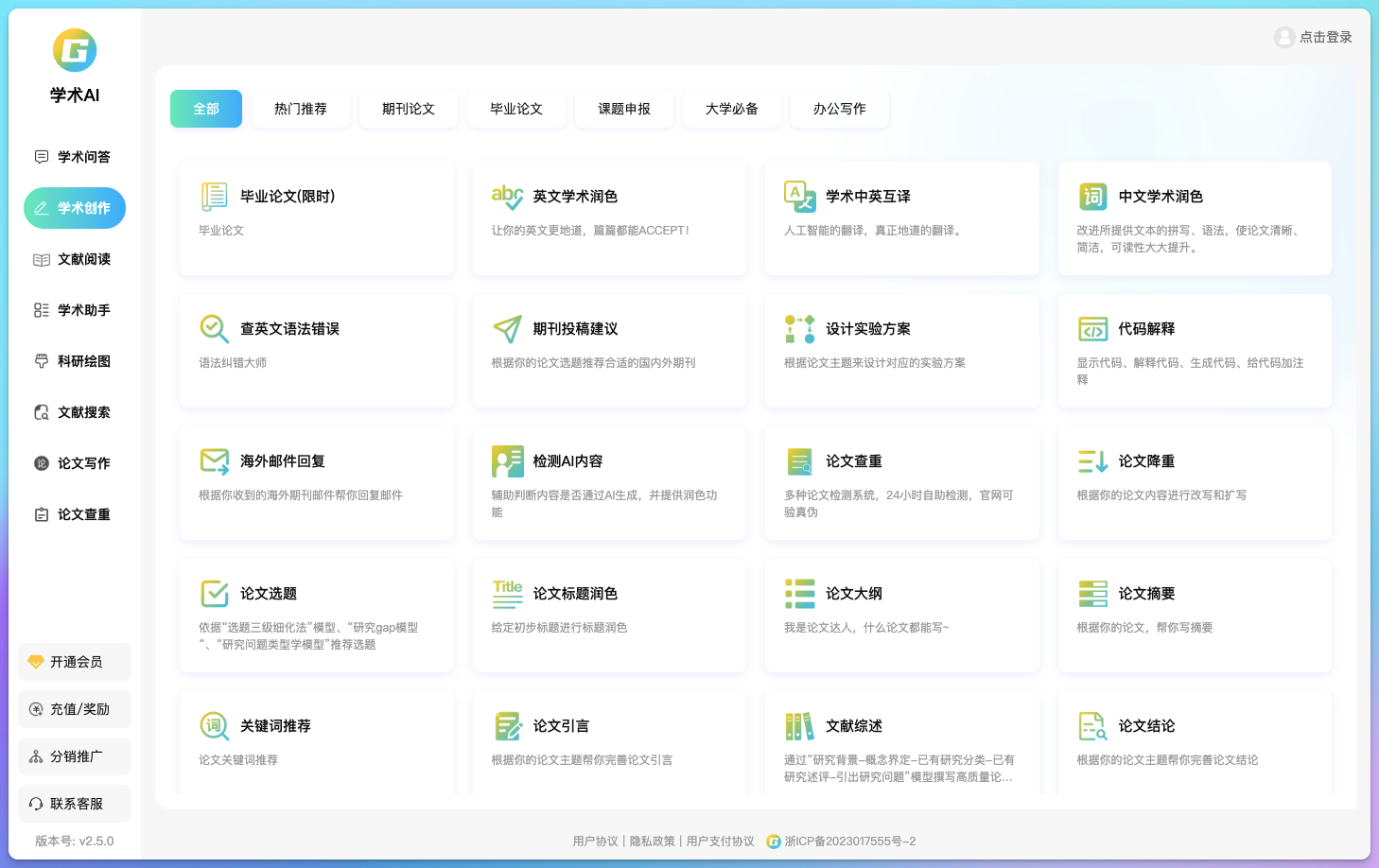Viewport: 1379px width, 868px height.
Task: Click the 关键词推荐 icon
Action: click(215, 725)
